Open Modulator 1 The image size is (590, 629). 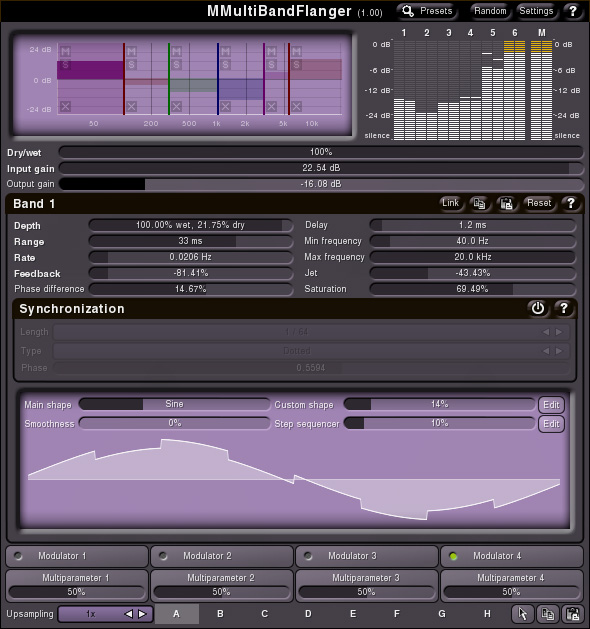[77, 556]
